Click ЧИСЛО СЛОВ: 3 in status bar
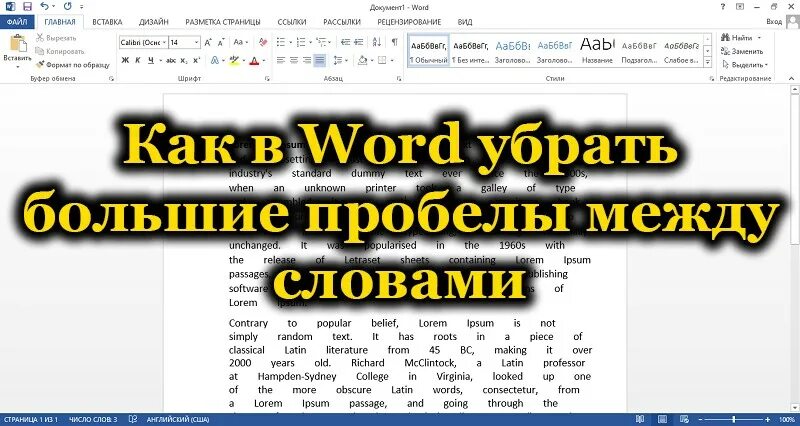 click(x=93, y=419)
